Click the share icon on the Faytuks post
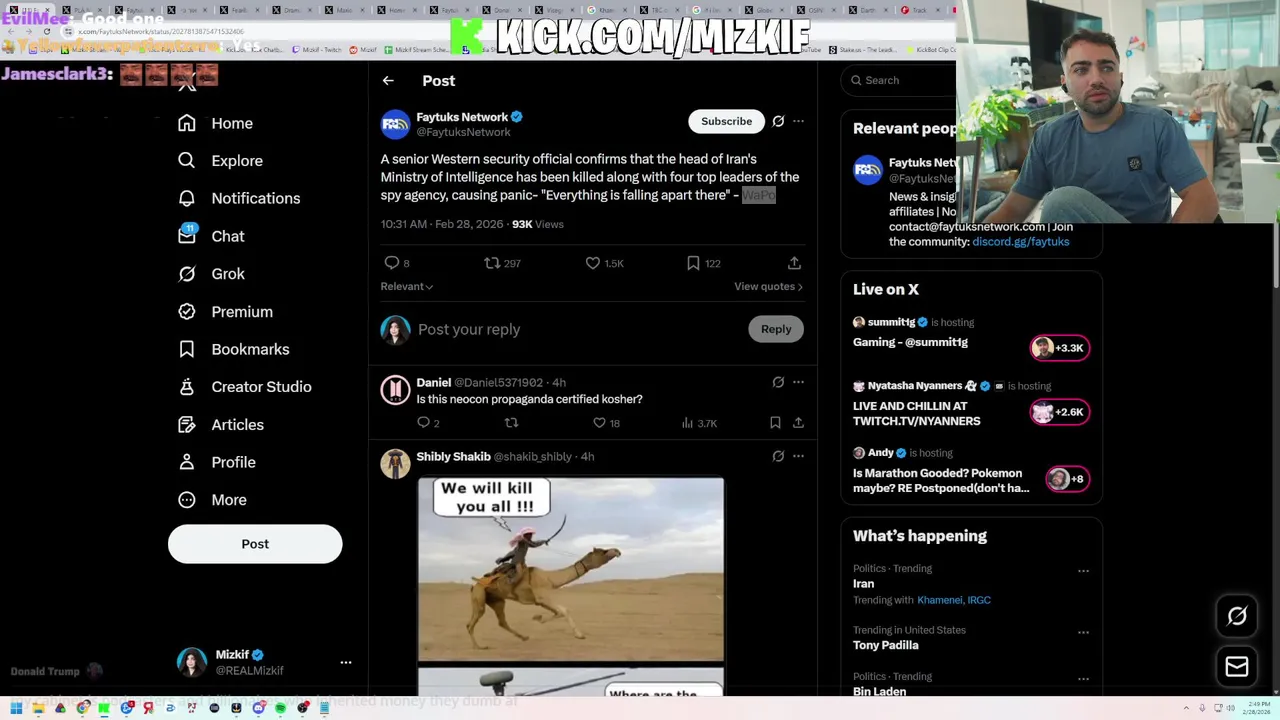The width and height of the screenshot is (1280, 720). (794, 263)
